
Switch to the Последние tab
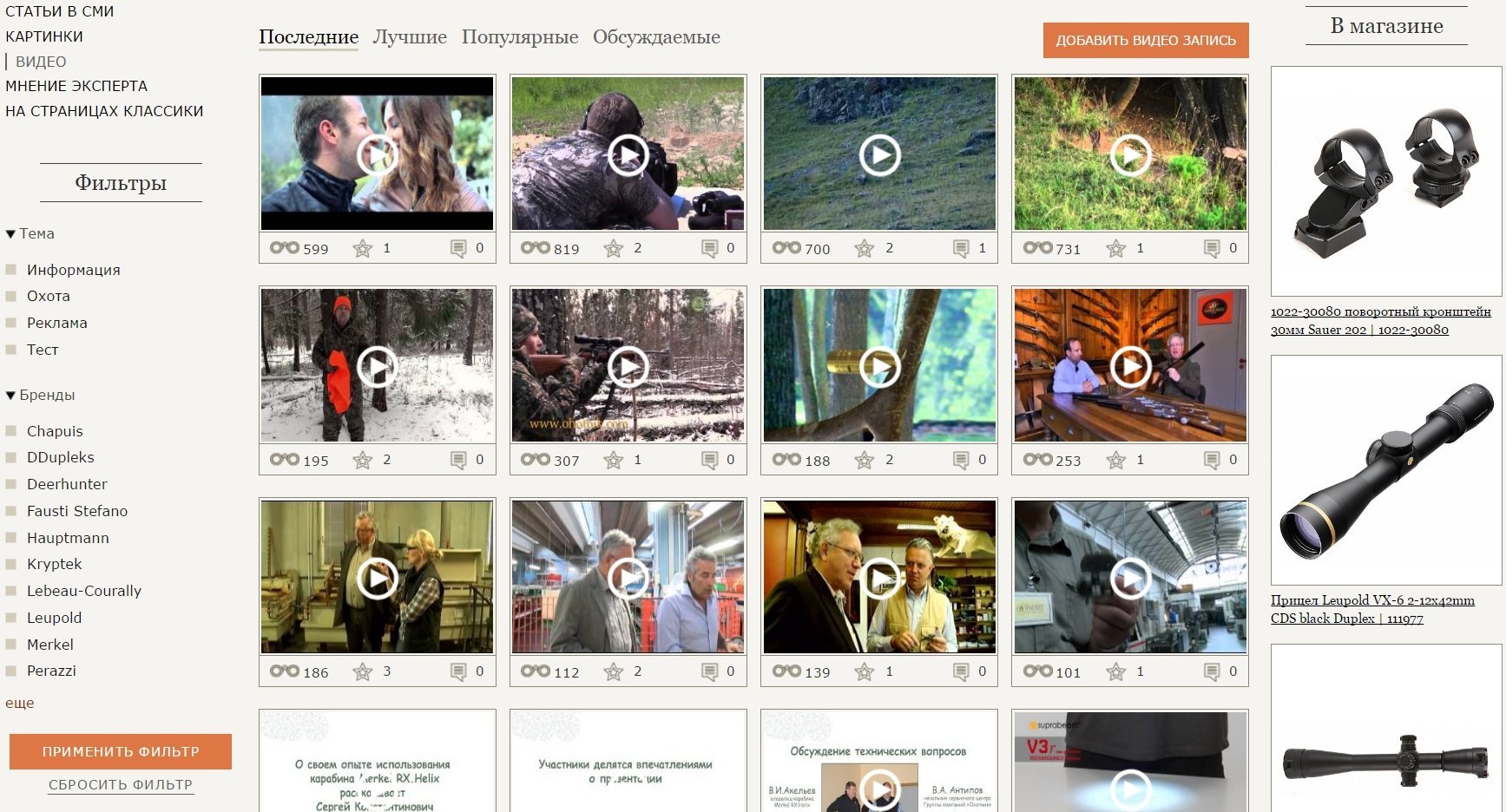(x=308, y=37)
